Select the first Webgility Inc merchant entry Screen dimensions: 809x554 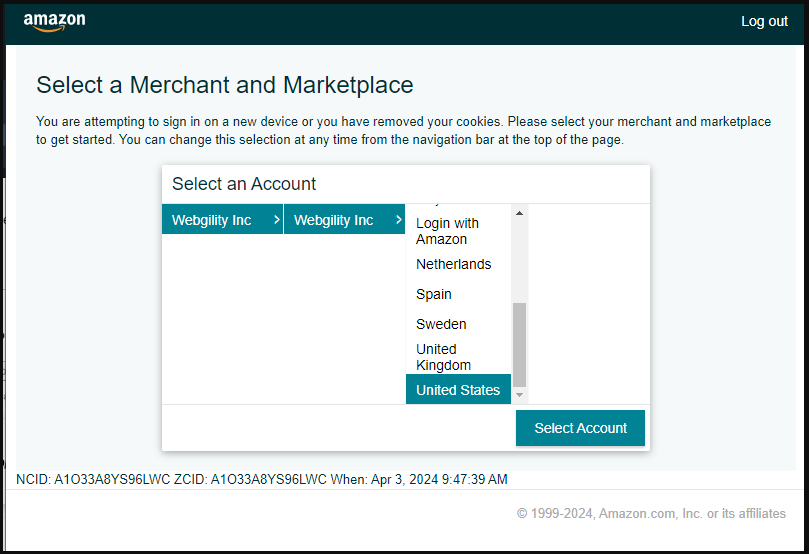(x=222, y=220)
